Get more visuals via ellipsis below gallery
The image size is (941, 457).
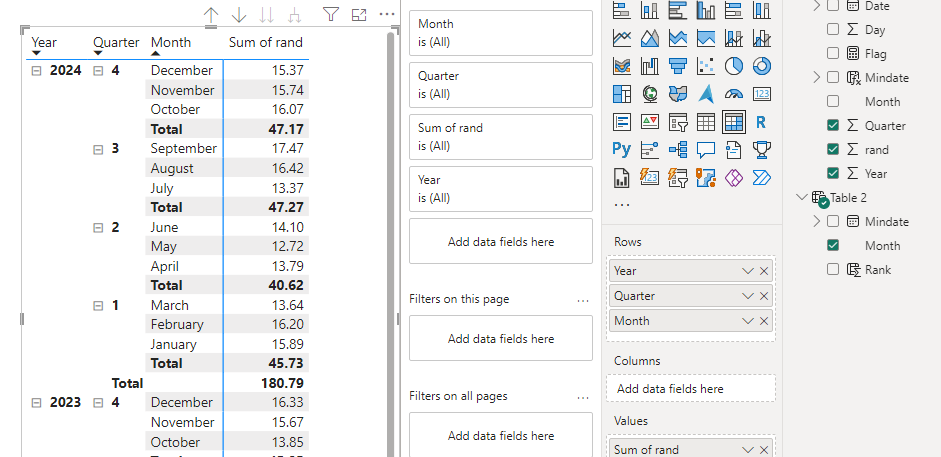pyautogui.click(x=622, y=205)
